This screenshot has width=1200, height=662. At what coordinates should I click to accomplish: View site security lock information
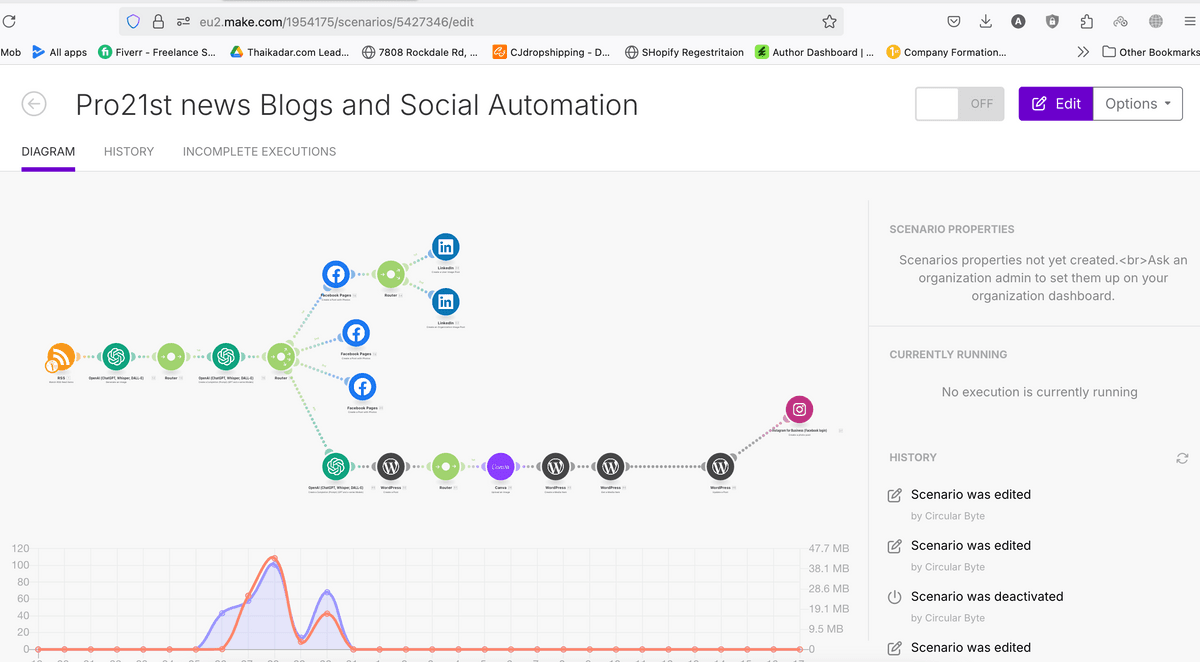tap(158, 21)
